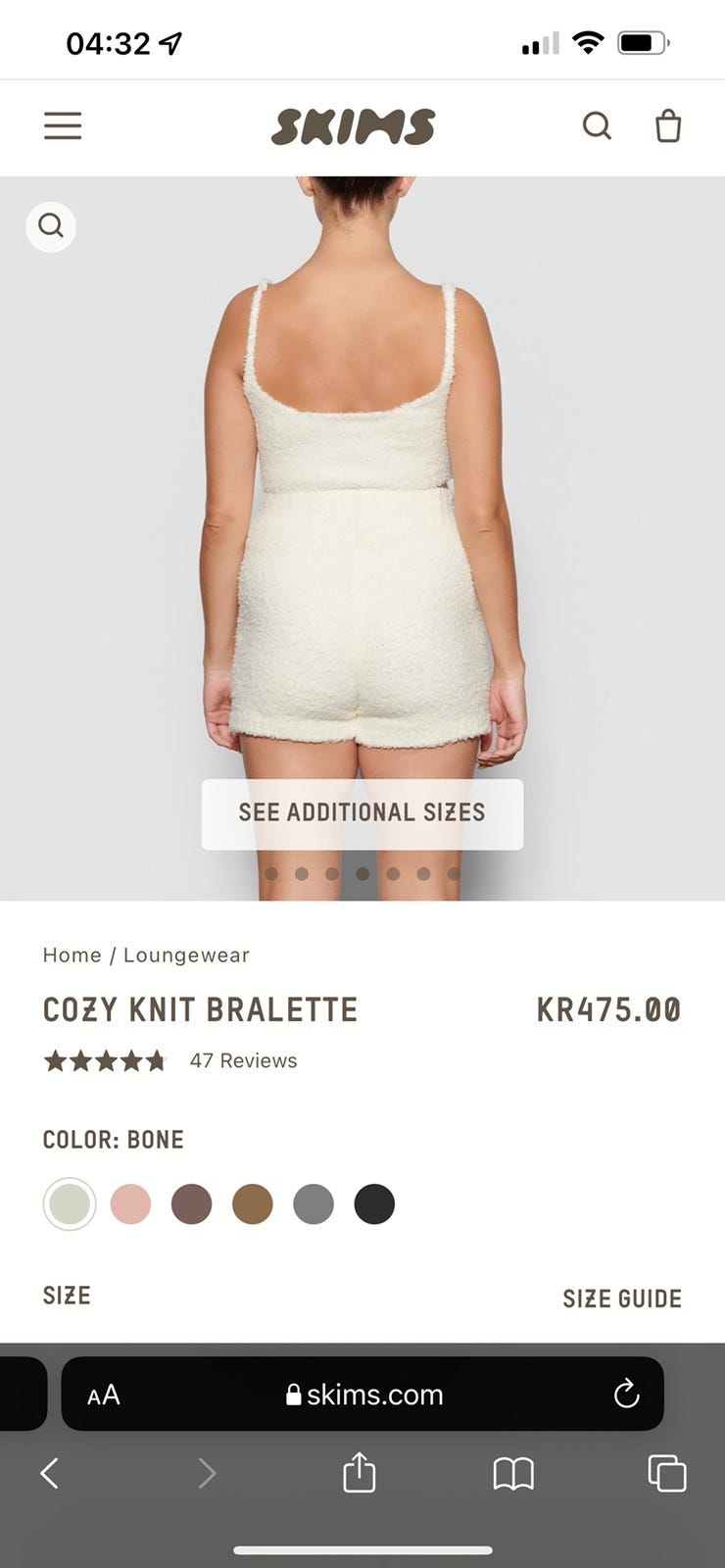Go to Home breadcrumb link
Screen dimensions: 725x1568
[72, 955]
